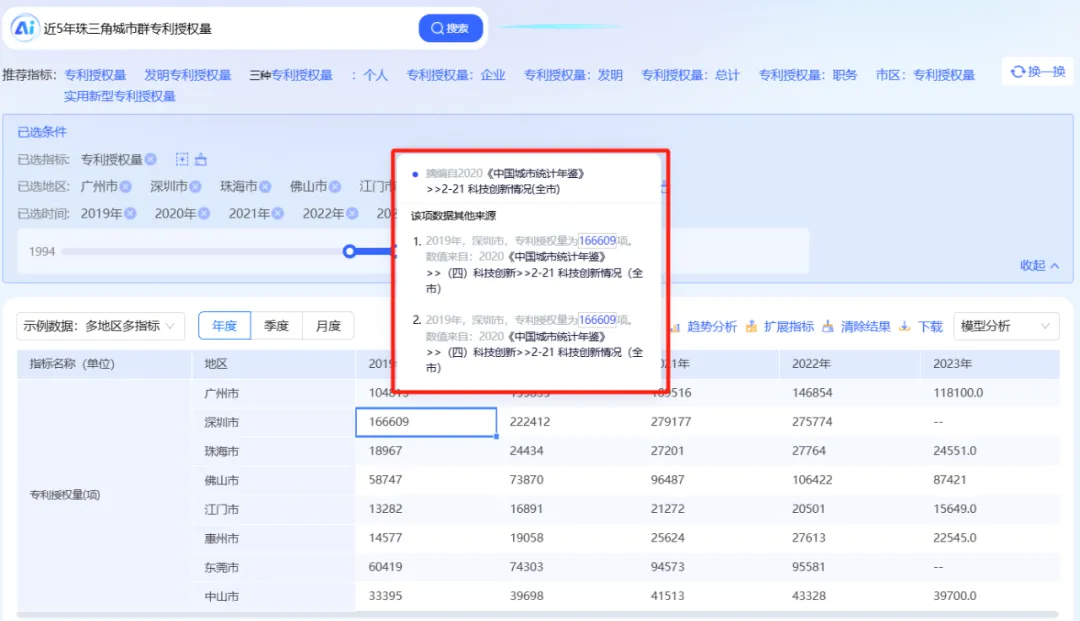1080x621 pixels.
Task: Focus the search box with 近5年珠三角城市群专利授权量
Action: pyautogui.click(x=227, y=29)
